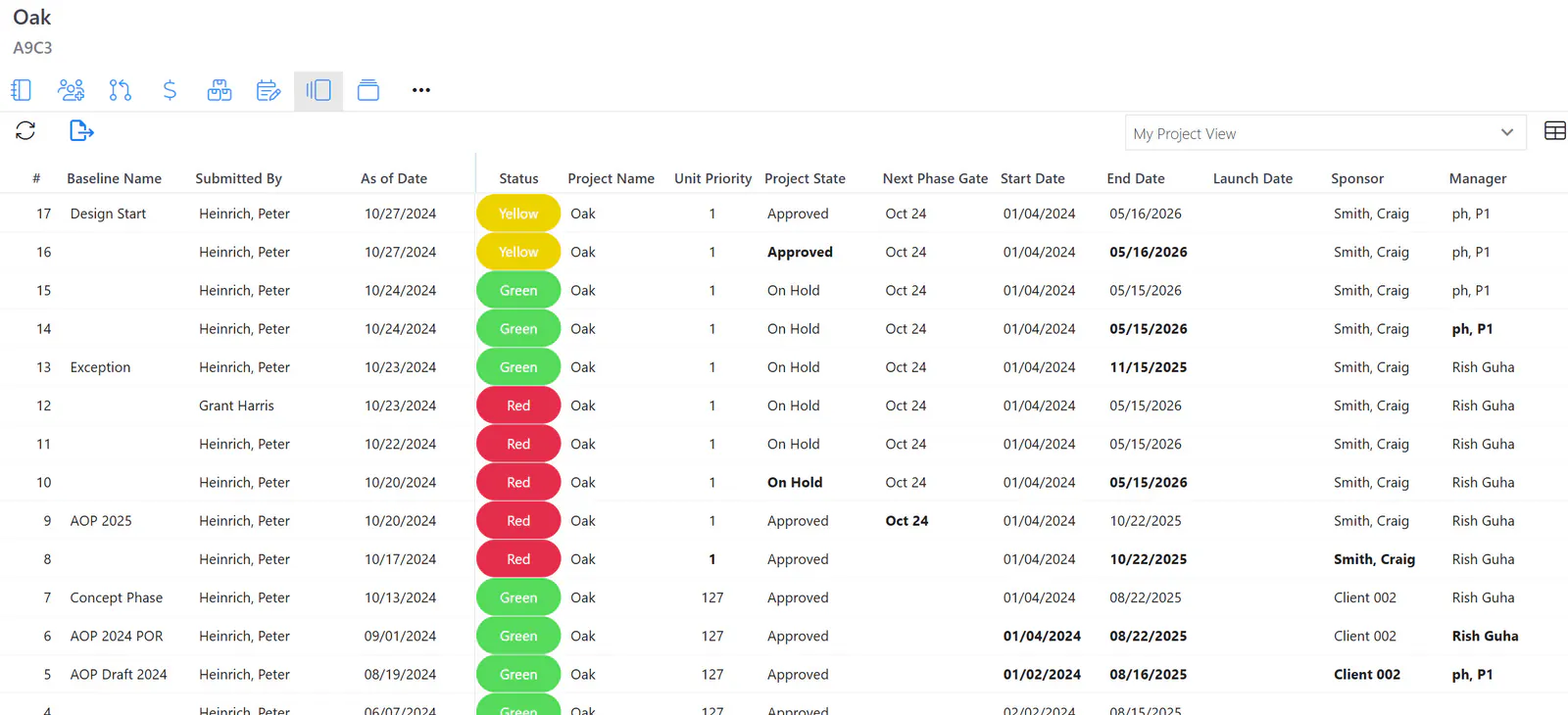Click the bold Rish Guha manager cell
The height and width of the screenshot is (715, 1568).
coord(1485,636)
